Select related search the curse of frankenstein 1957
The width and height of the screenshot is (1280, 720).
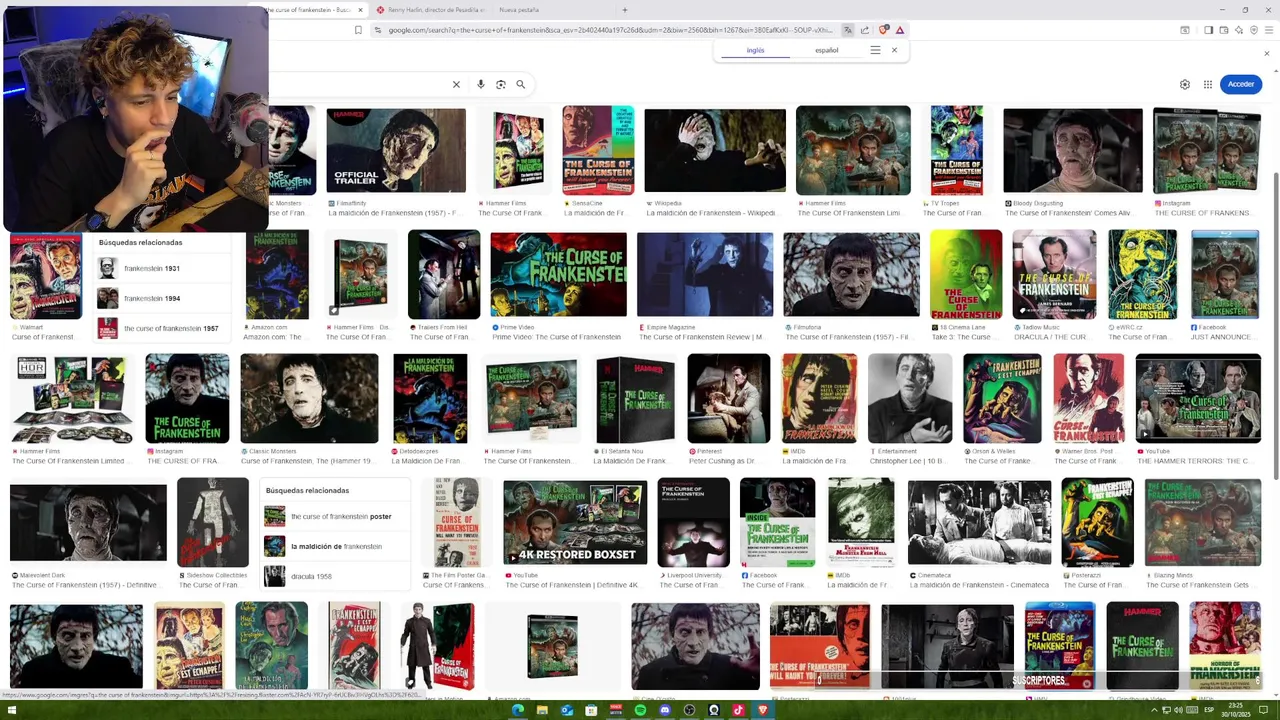(163, 328)
